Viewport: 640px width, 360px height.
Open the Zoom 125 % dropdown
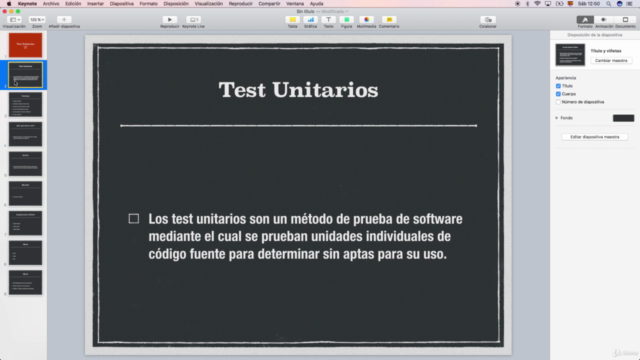[37, 20]
